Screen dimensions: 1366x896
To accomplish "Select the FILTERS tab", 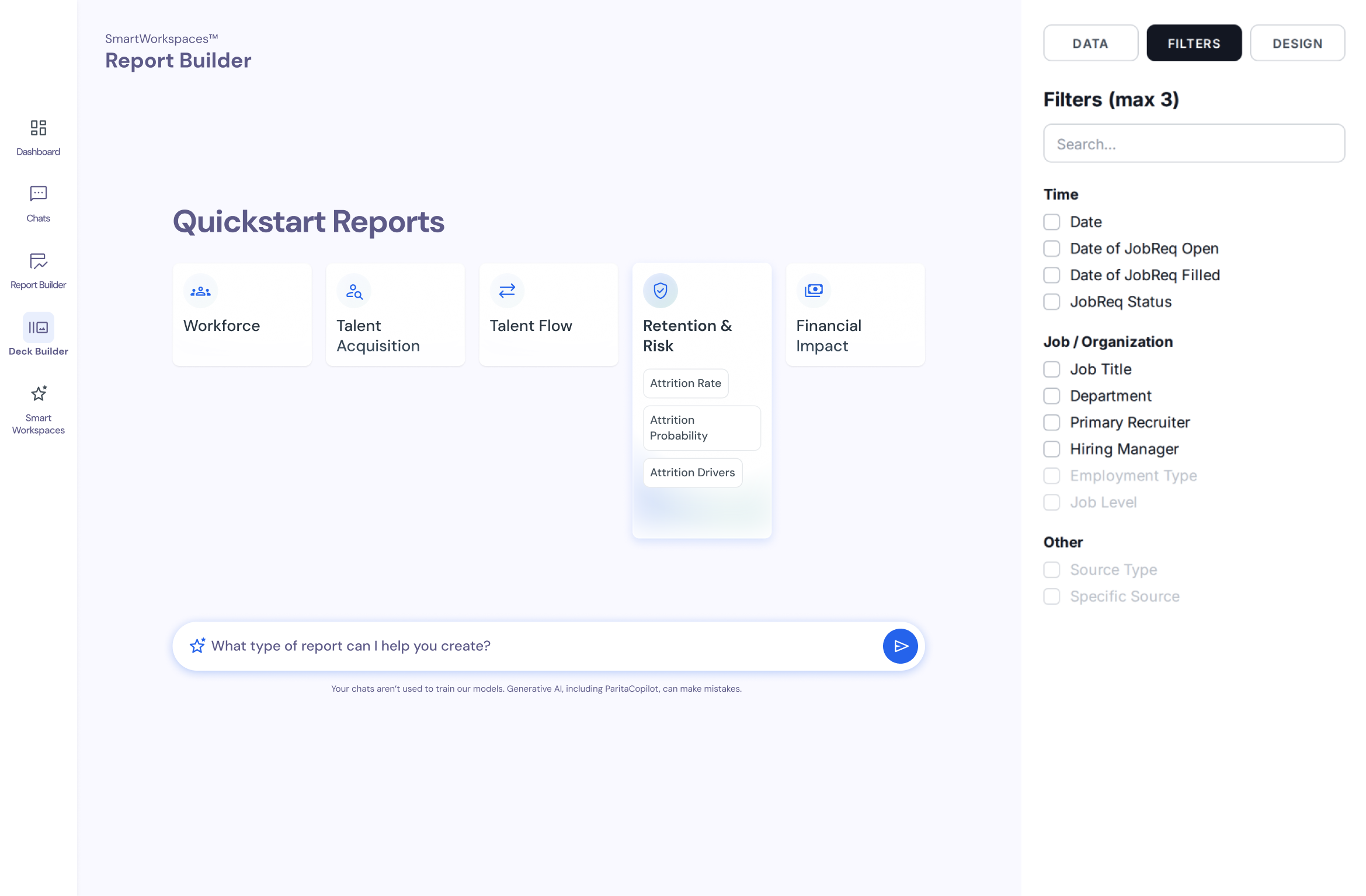I will click(1194, 43).
